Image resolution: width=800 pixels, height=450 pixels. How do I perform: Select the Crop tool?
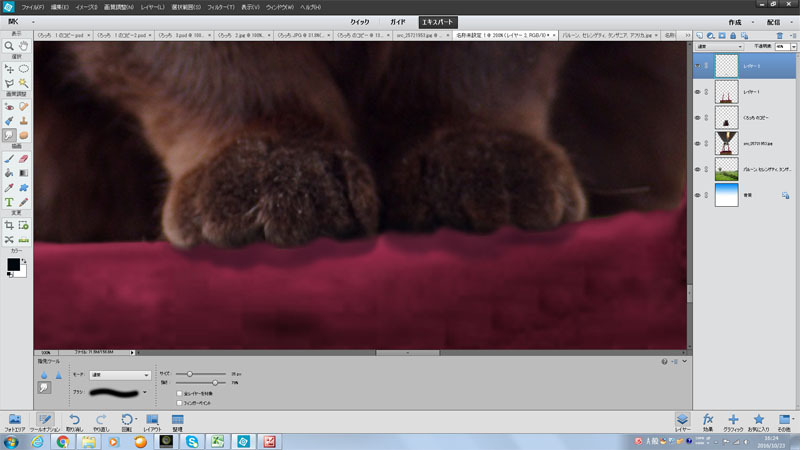click(x=9, y=225)
